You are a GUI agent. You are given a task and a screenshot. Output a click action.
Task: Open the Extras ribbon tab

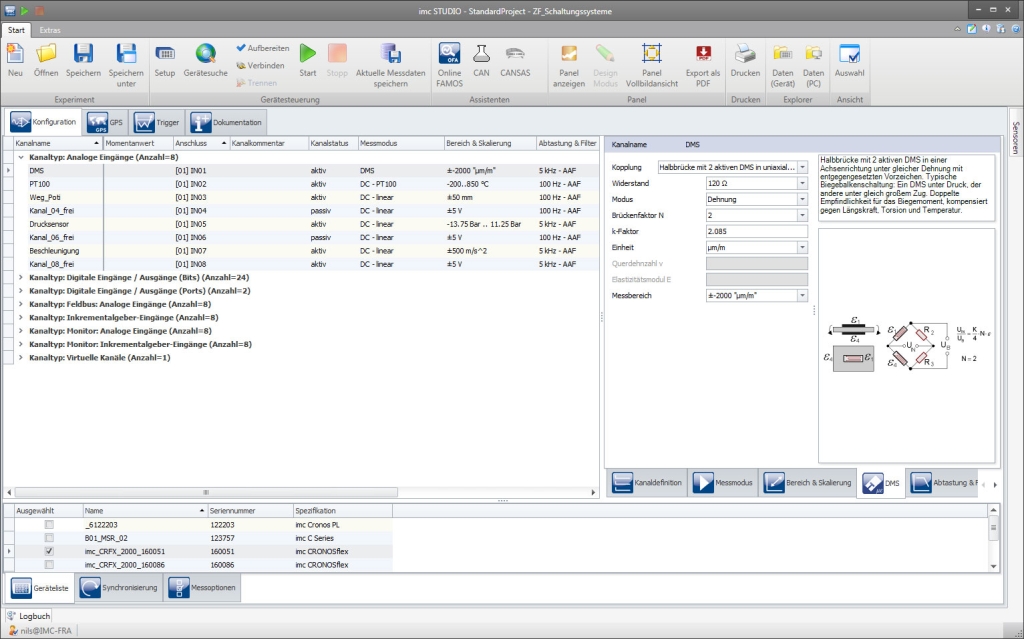pyautogui.click(x=49, y=30)
